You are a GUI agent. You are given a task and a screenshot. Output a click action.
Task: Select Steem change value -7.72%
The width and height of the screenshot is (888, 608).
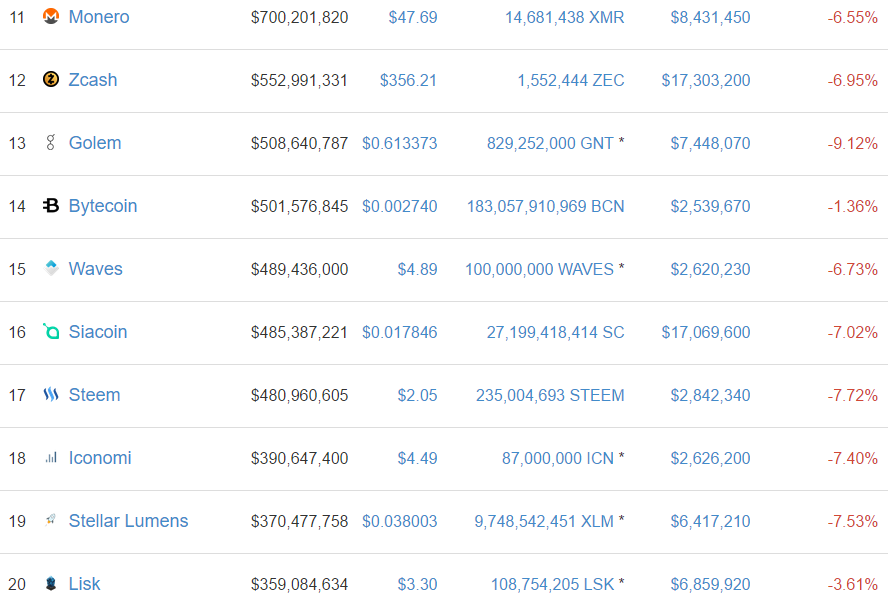coord(852,396)
